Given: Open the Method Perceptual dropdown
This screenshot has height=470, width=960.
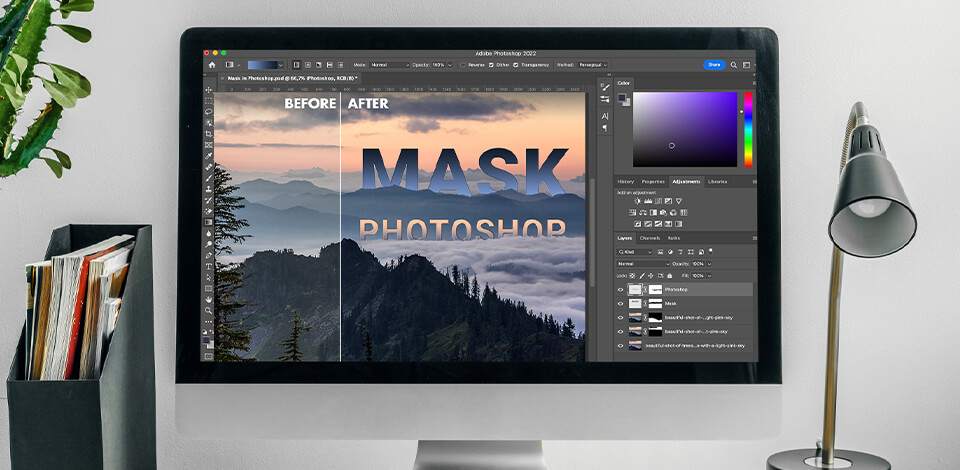Looking at the screenshot, I should (593, 65).
